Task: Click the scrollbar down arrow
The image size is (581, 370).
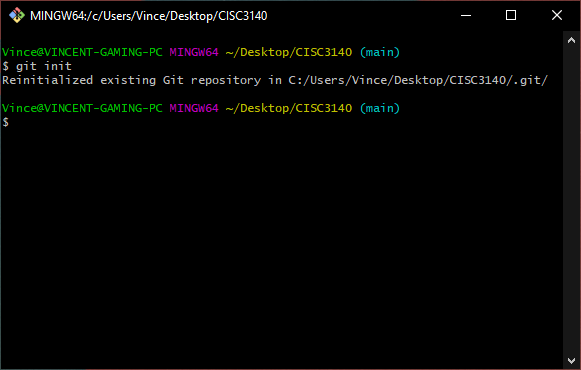Action: (x=571, y=360)
